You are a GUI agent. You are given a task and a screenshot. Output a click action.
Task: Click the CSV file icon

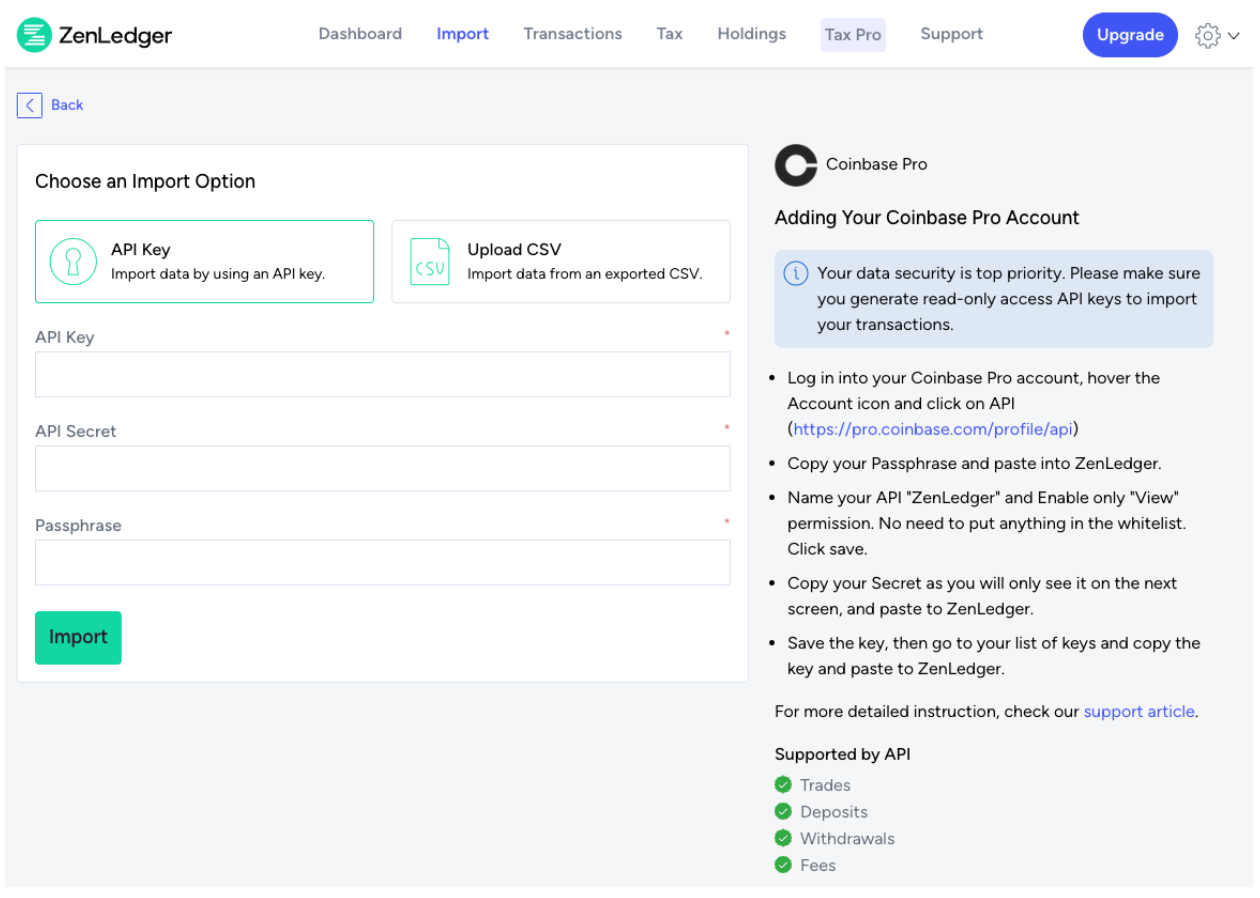click(430, 262)
